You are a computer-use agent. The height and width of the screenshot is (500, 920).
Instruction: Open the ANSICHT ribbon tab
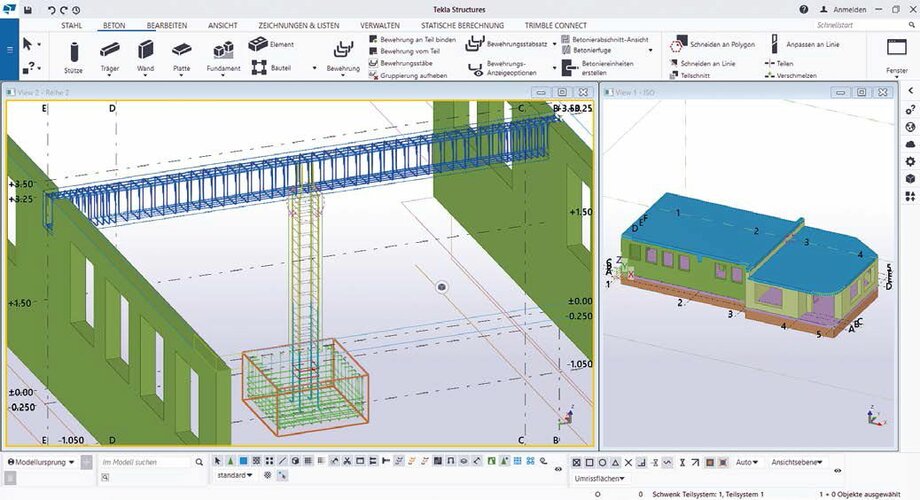[x=222, y=25]
